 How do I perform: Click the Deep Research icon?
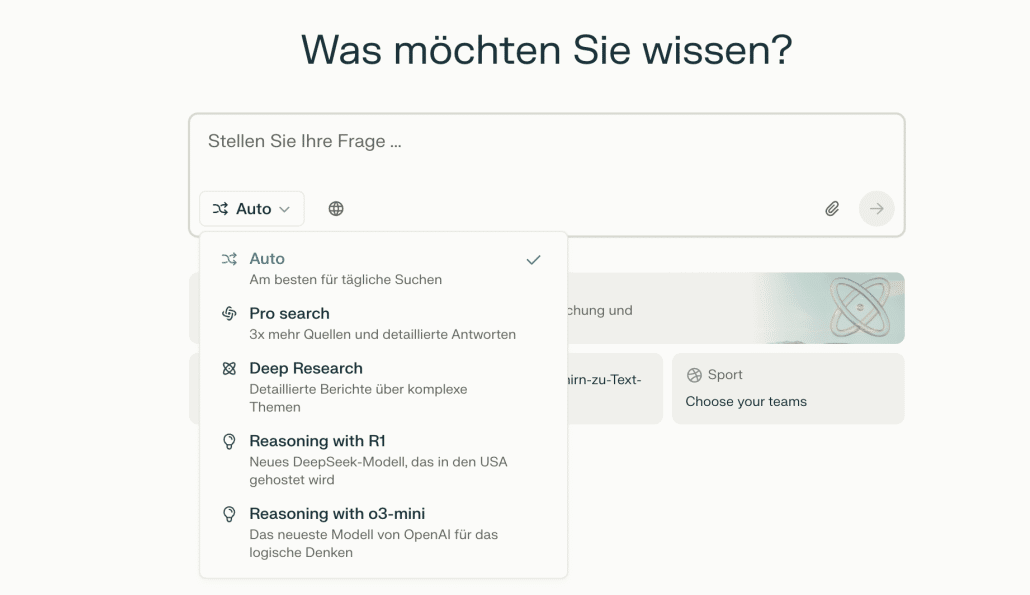[x=230, y=368]
